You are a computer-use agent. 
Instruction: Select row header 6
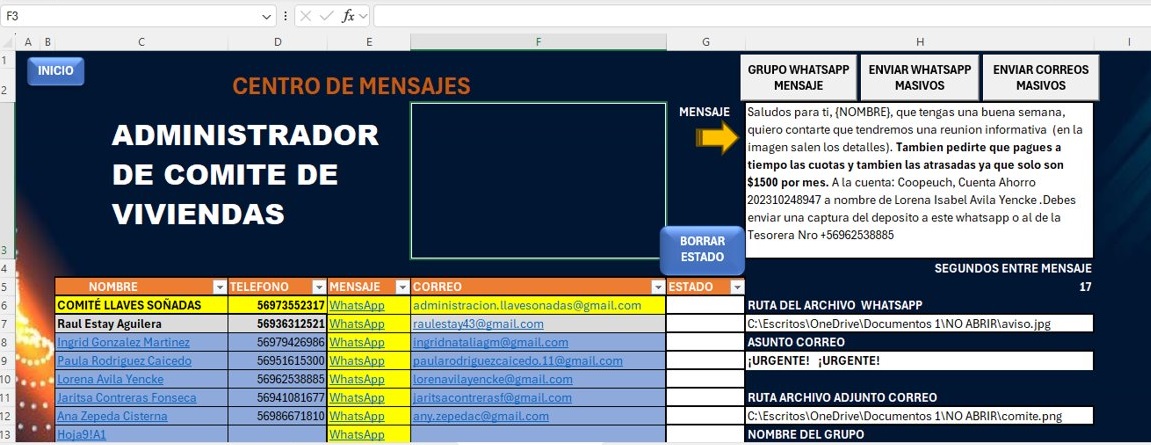(7, 305)
